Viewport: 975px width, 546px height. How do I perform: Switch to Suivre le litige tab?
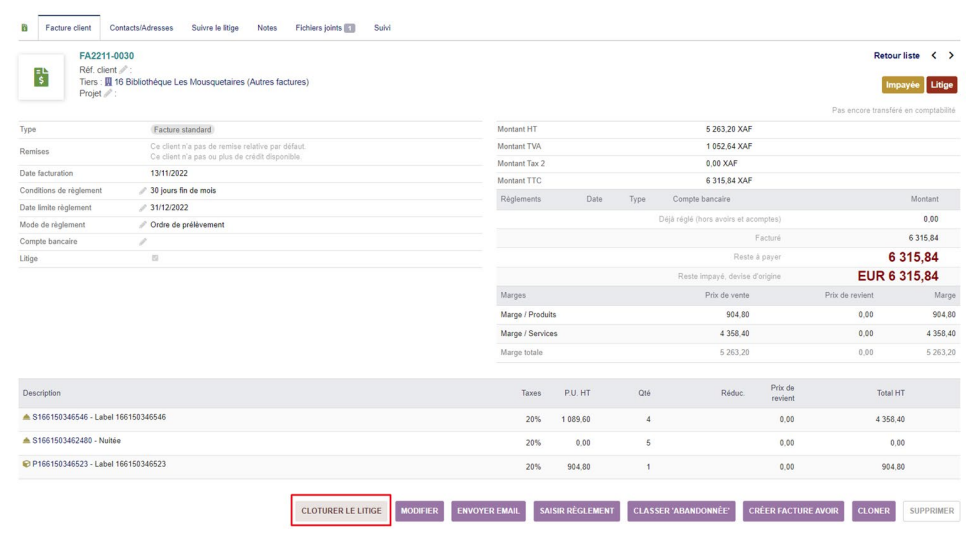click(215, 28)
